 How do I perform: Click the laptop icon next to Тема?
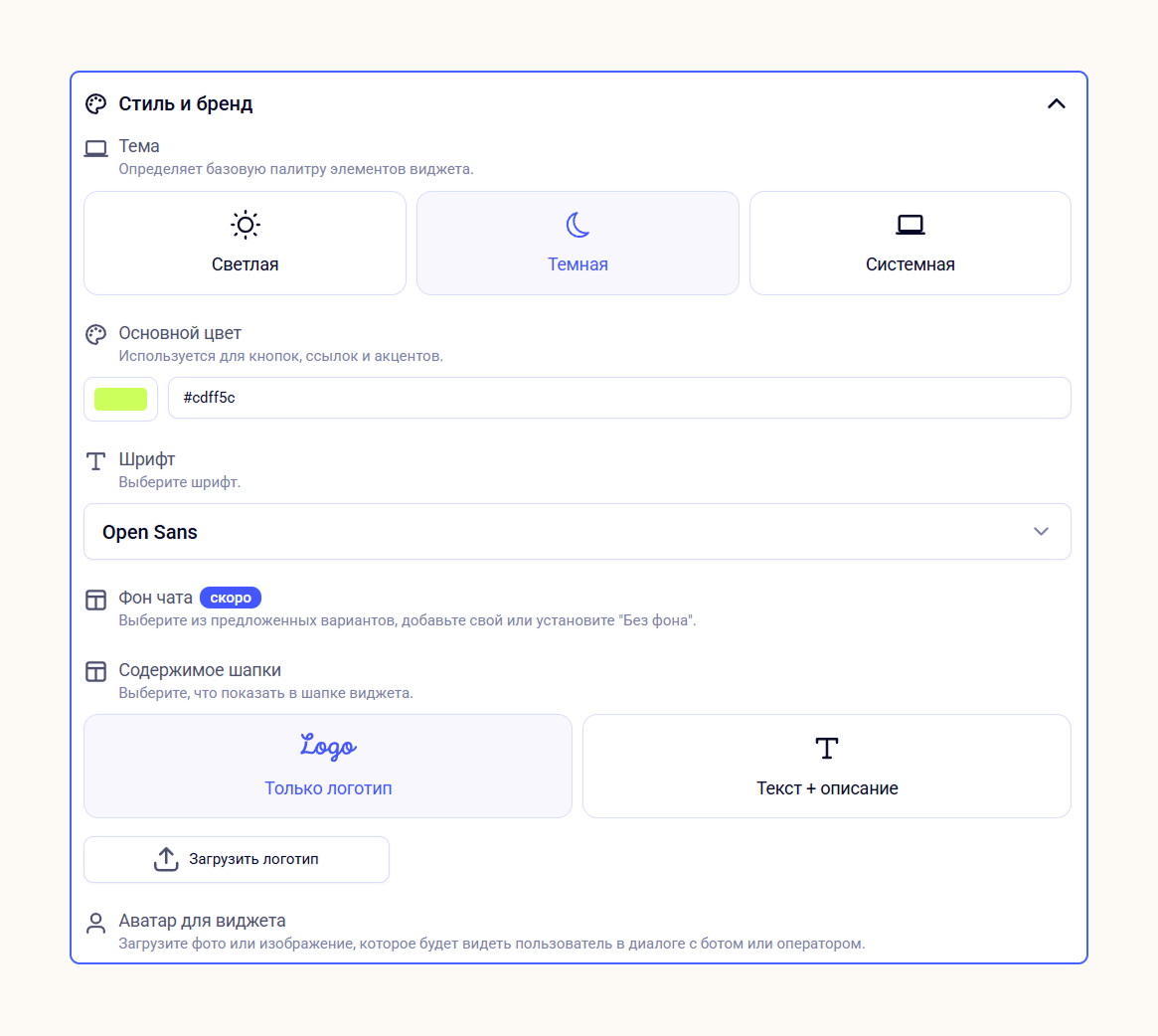[x=96, y=148]
